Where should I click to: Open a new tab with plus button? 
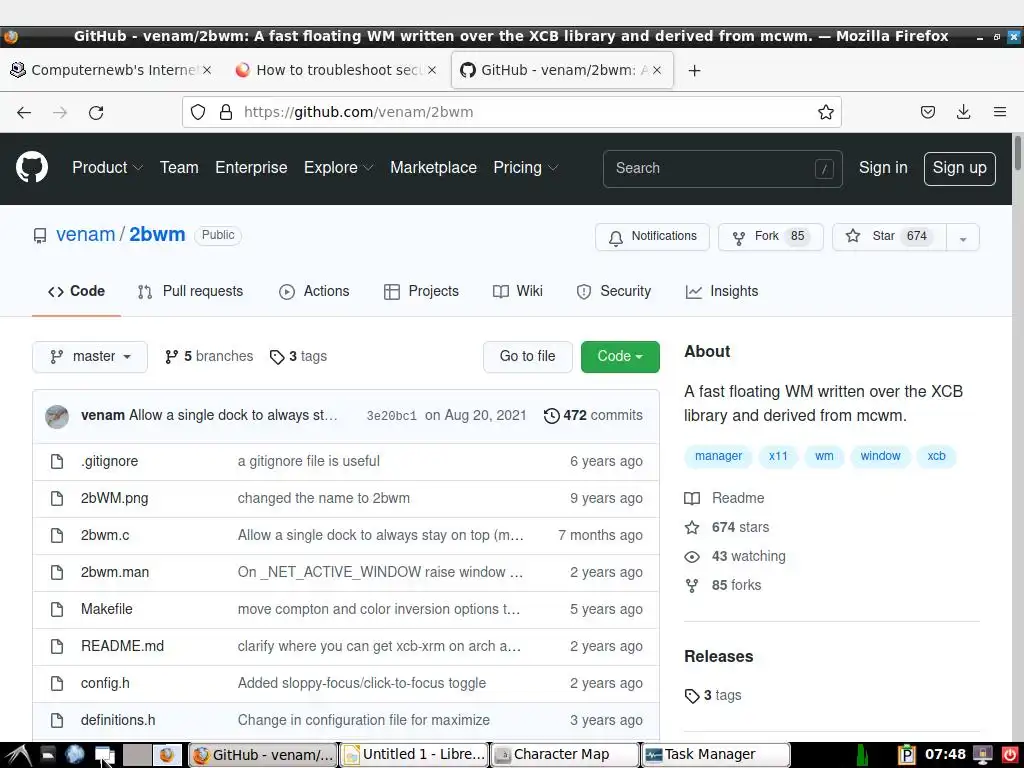click(694, 71)
